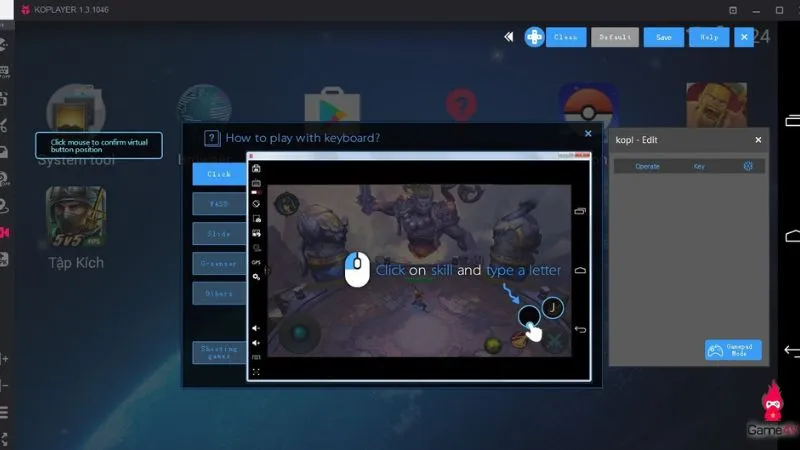This screenshot has height=450, width=800.
Task: Collapse the keymap toolbar with double-arrow icon
Action: coord(509,37)
